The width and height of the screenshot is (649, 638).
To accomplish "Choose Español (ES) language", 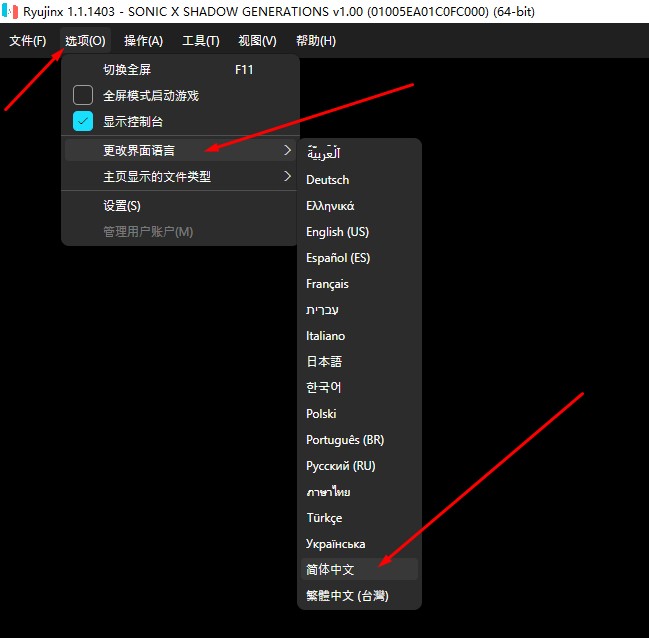I will [359, 258].
